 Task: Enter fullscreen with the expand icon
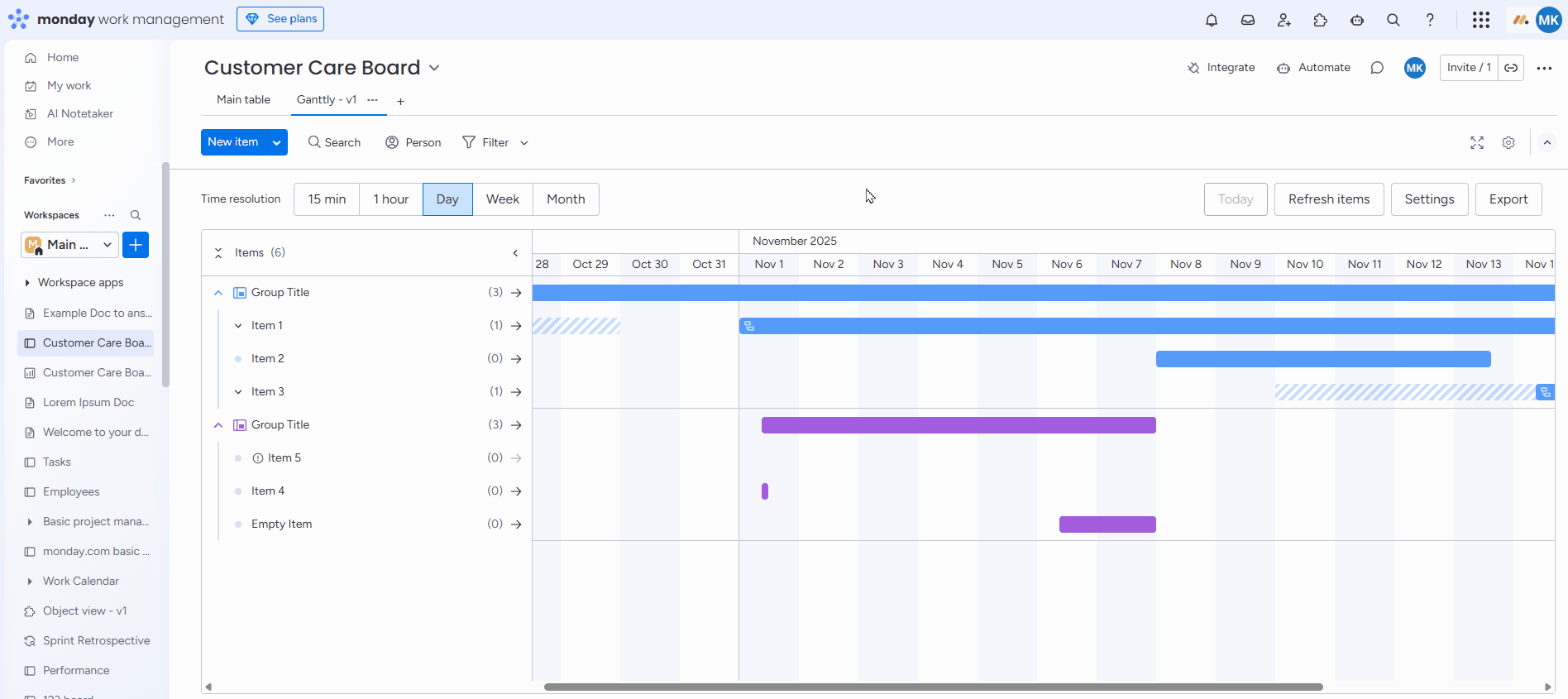tap(1477, 143)
